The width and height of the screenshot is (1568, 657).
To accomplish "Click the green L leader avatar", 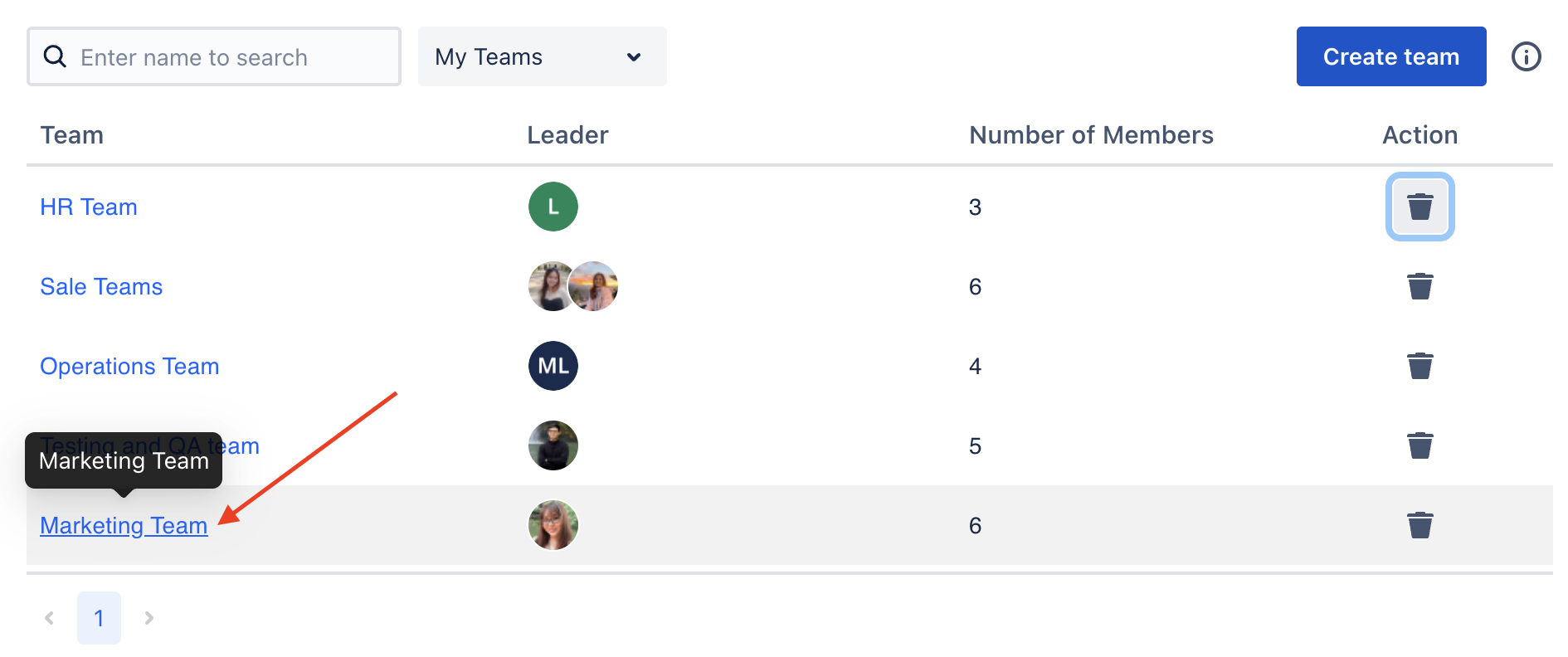I will pyautogui.click(x=553, y=207).
